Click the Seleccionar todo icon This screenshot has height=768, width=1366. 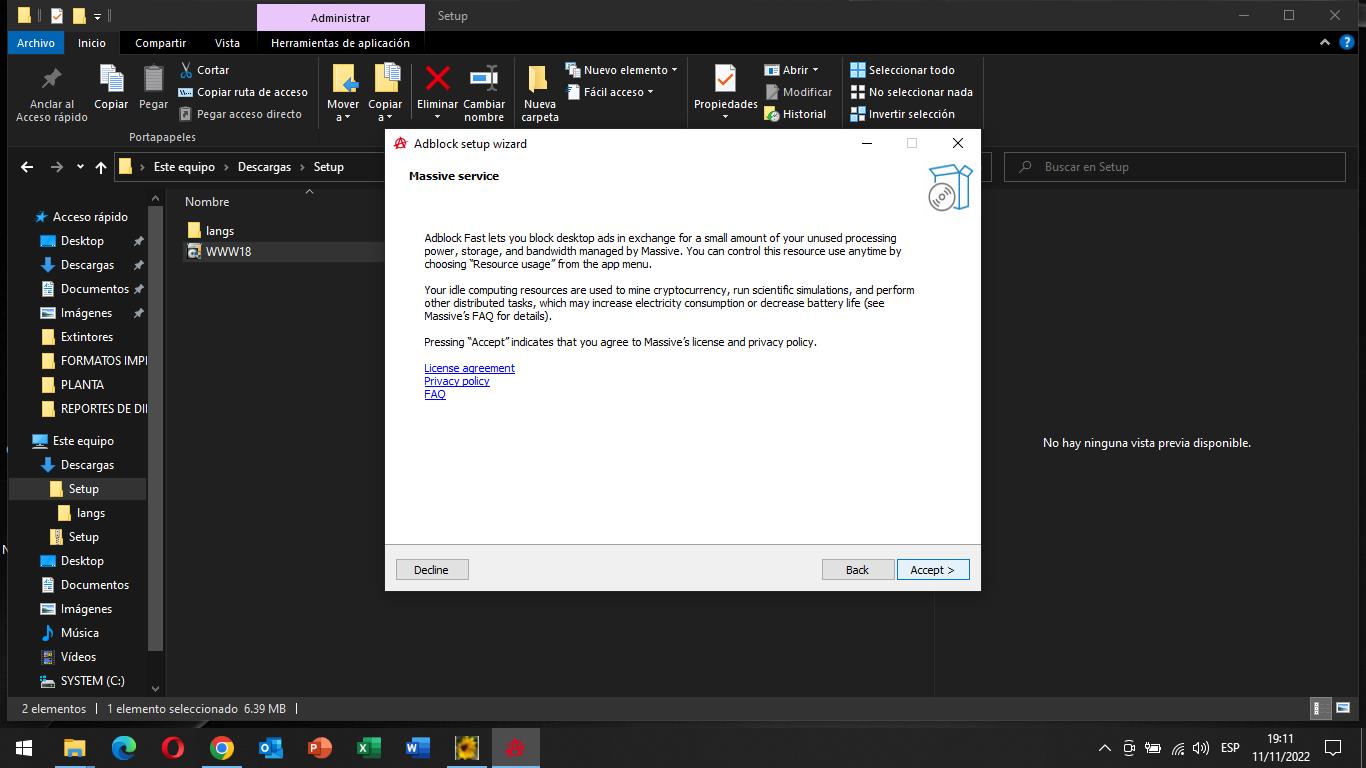(x=857, y=70)
